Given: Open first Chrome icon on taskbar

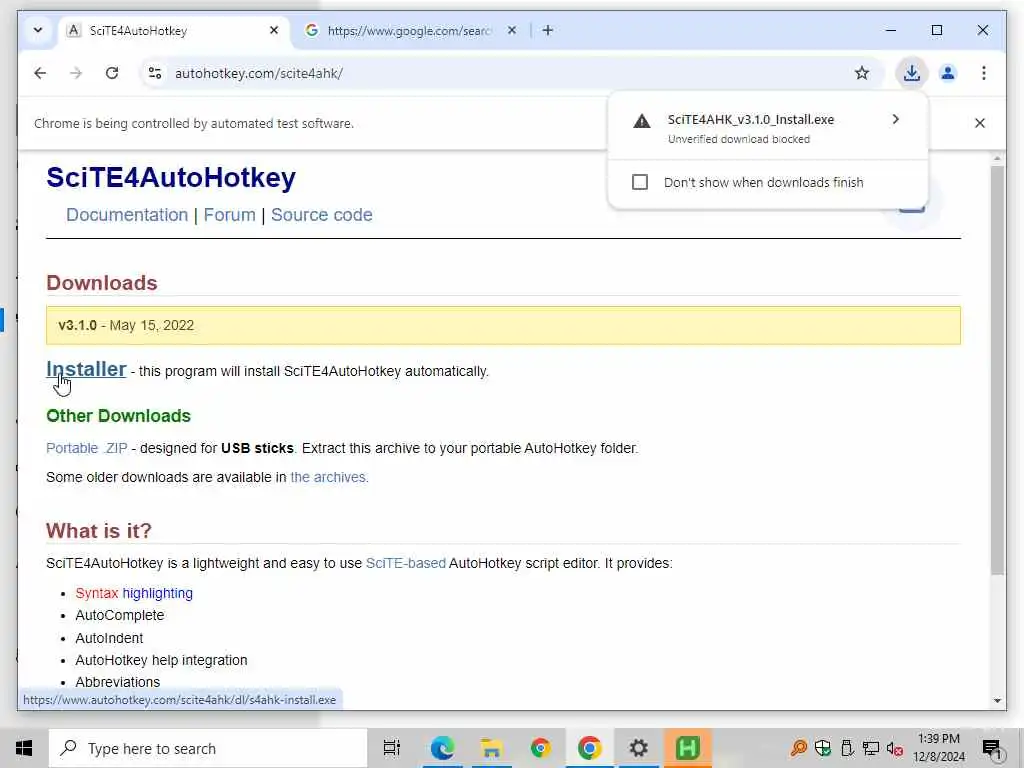Looking at the screenshot, I should 540,748.
